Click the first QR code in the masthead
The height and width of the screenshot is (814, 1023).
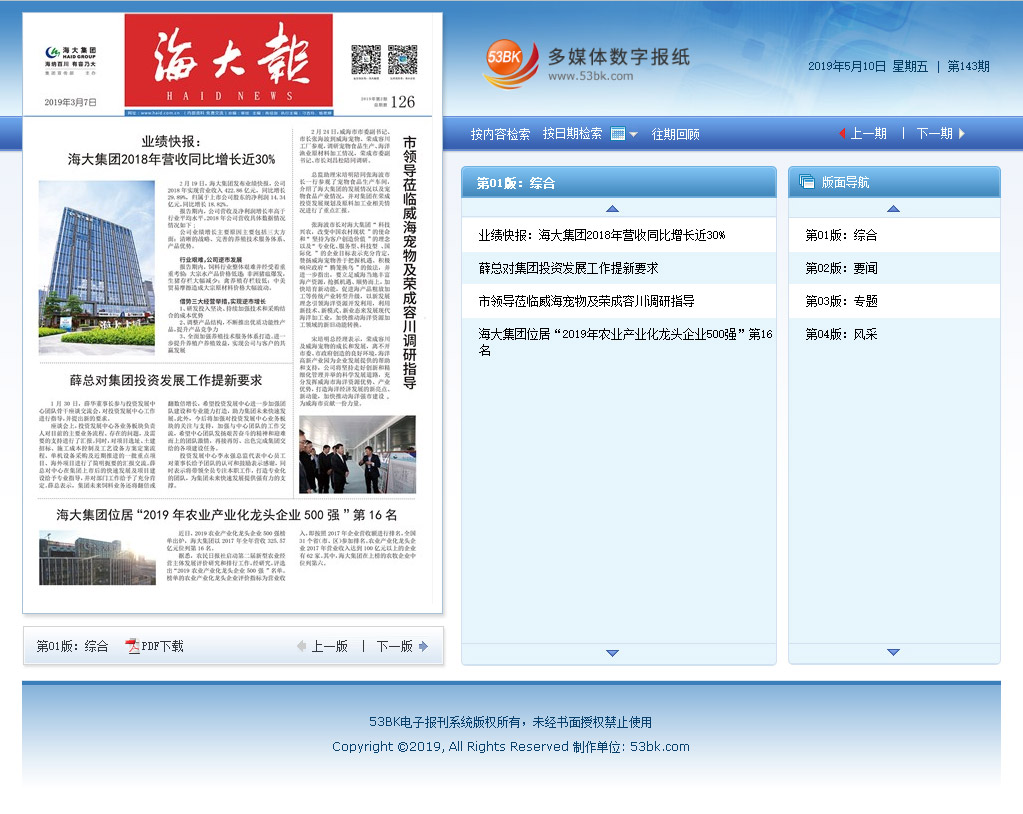click(x=366, y=61)
